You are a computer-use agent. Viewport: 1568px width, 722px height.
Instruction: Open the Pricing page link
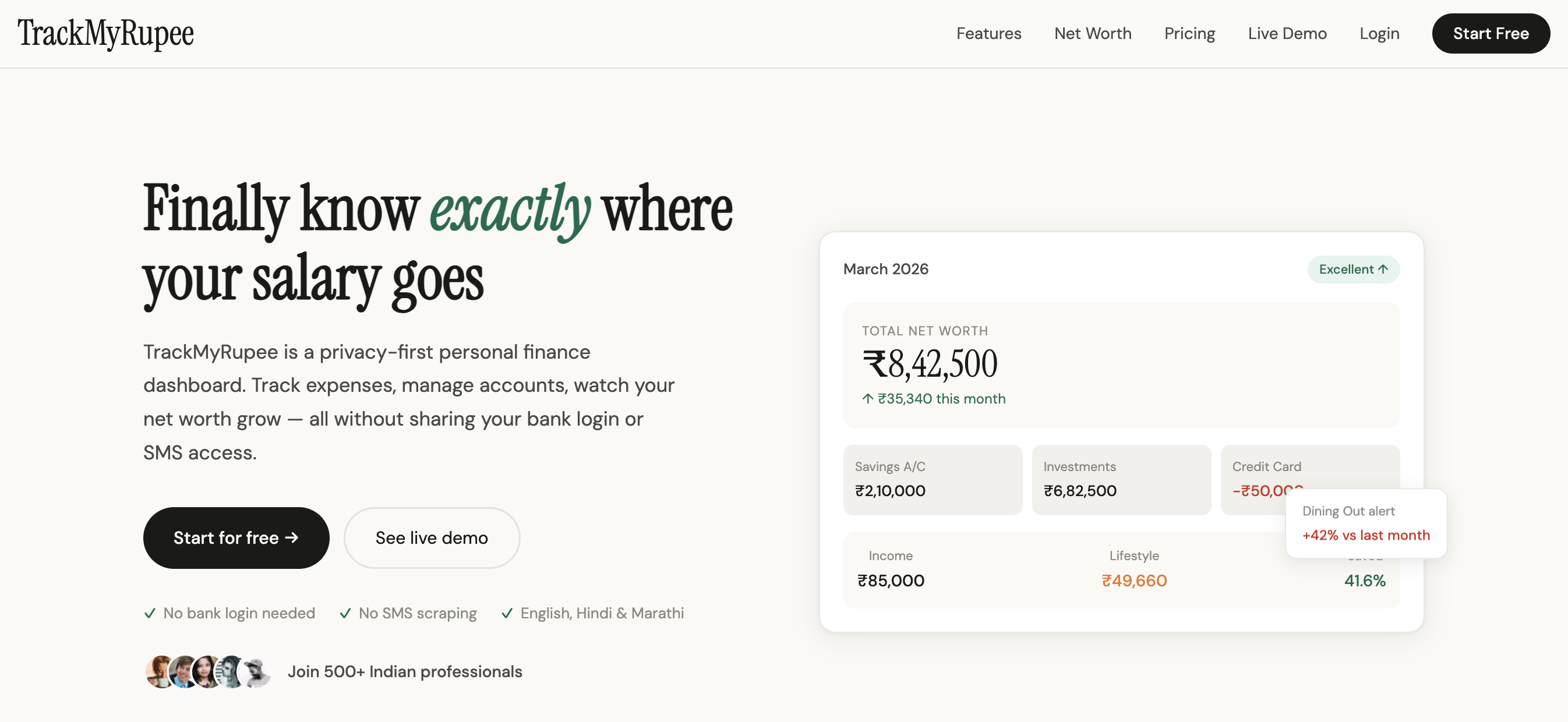1189,33
